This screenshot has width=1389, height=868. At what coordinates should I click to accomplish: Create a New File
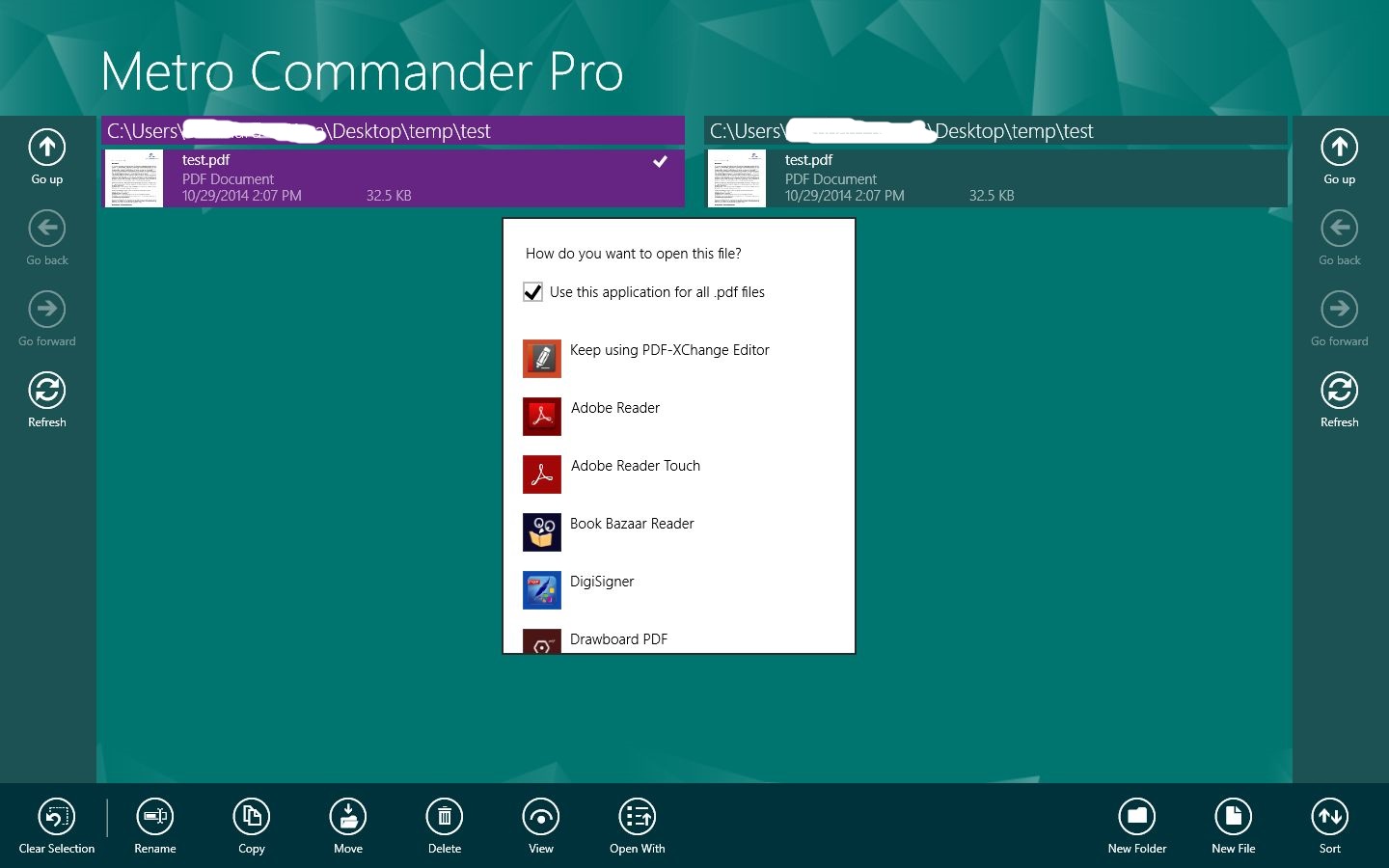(1234, 817)
